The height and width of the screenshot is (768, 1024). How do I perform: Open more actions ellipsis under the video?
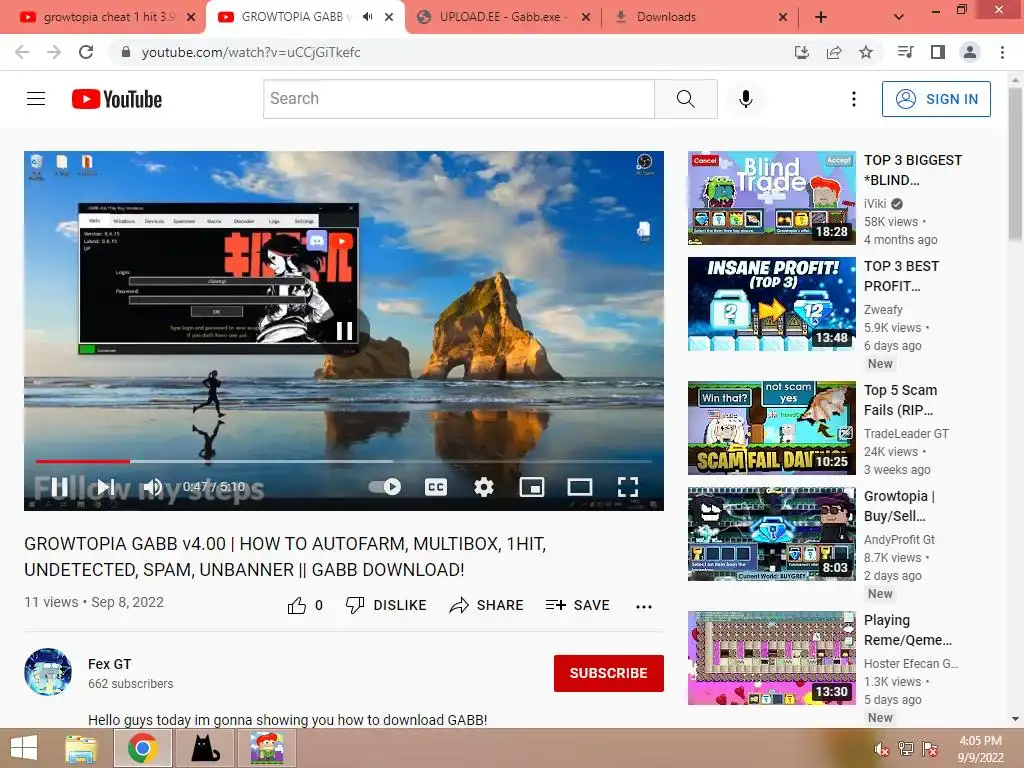coord(644,607)
